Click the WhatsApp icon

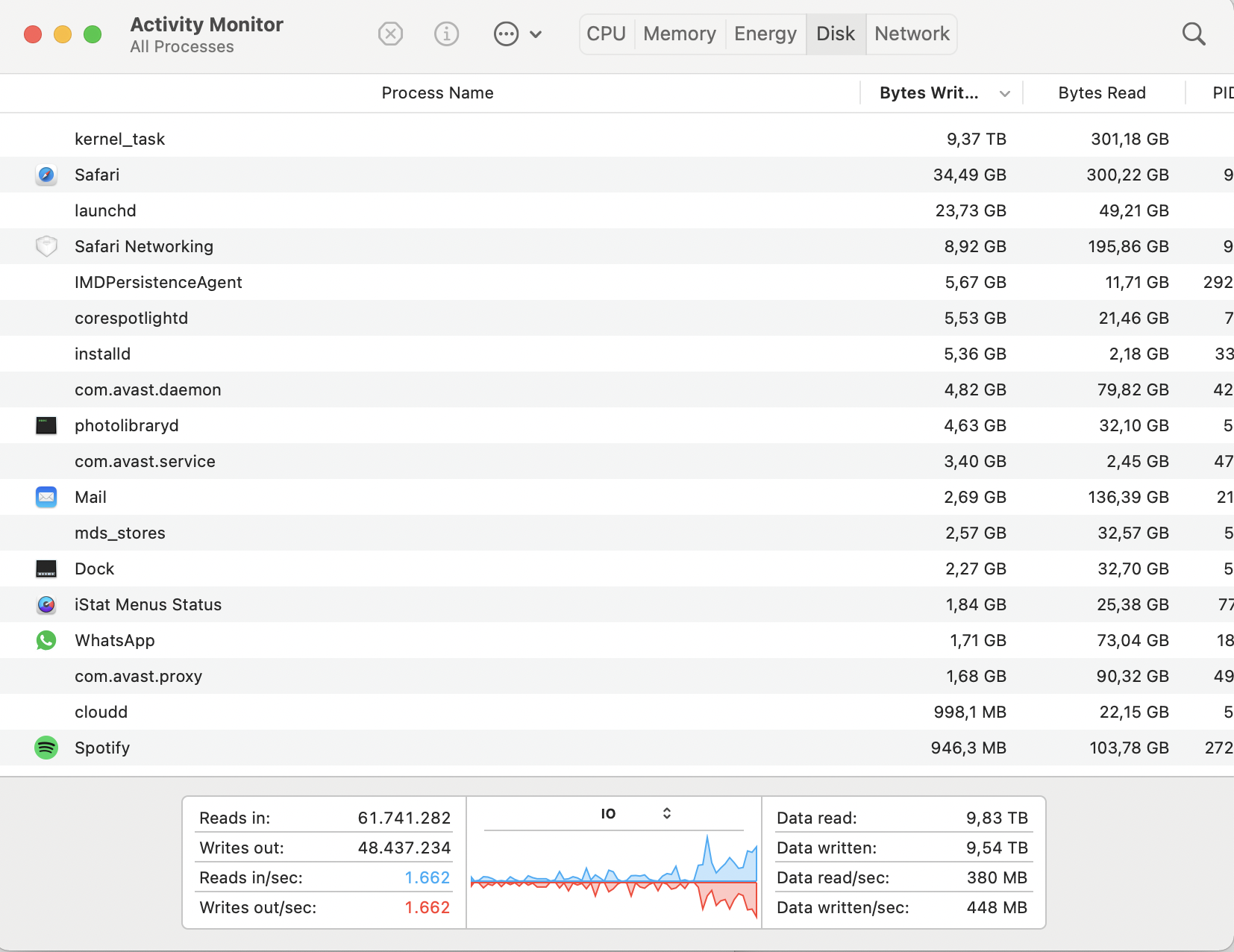[x=46, y=640]
